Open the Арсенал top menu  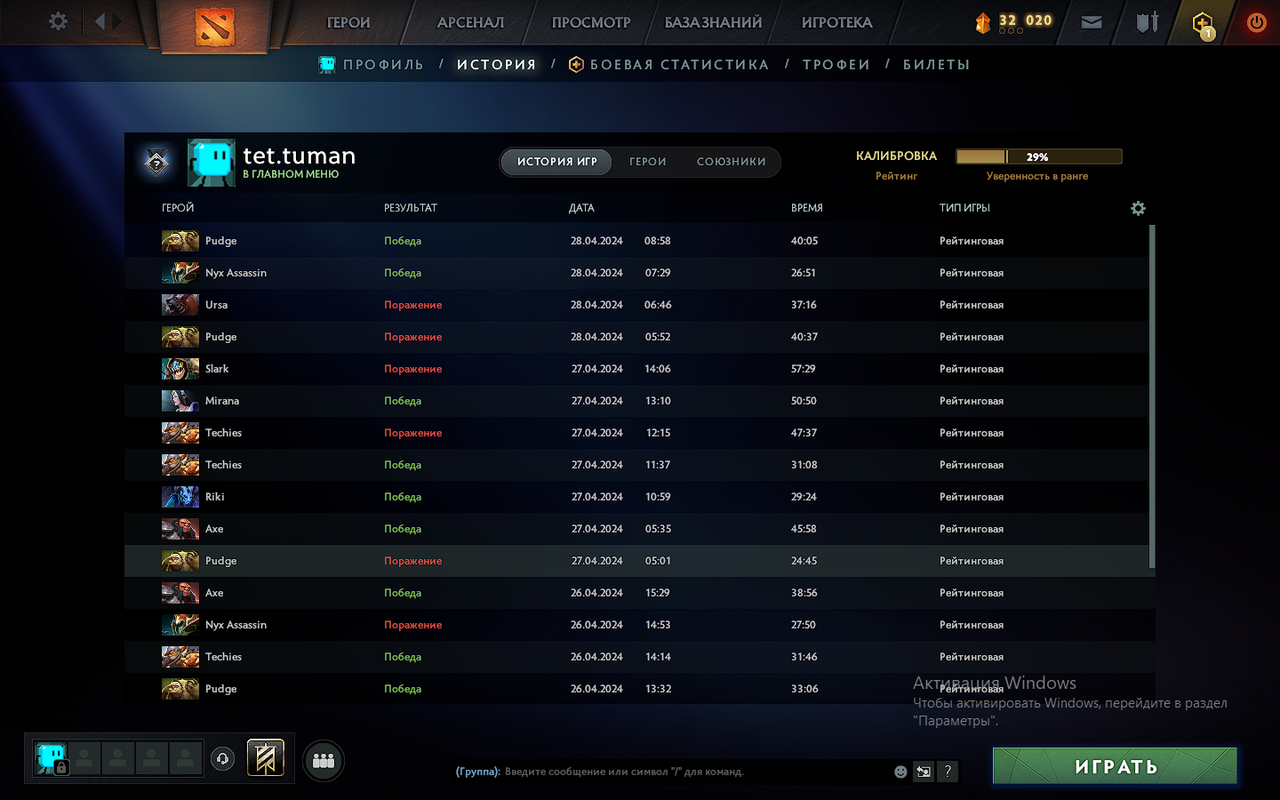(470, 22)
